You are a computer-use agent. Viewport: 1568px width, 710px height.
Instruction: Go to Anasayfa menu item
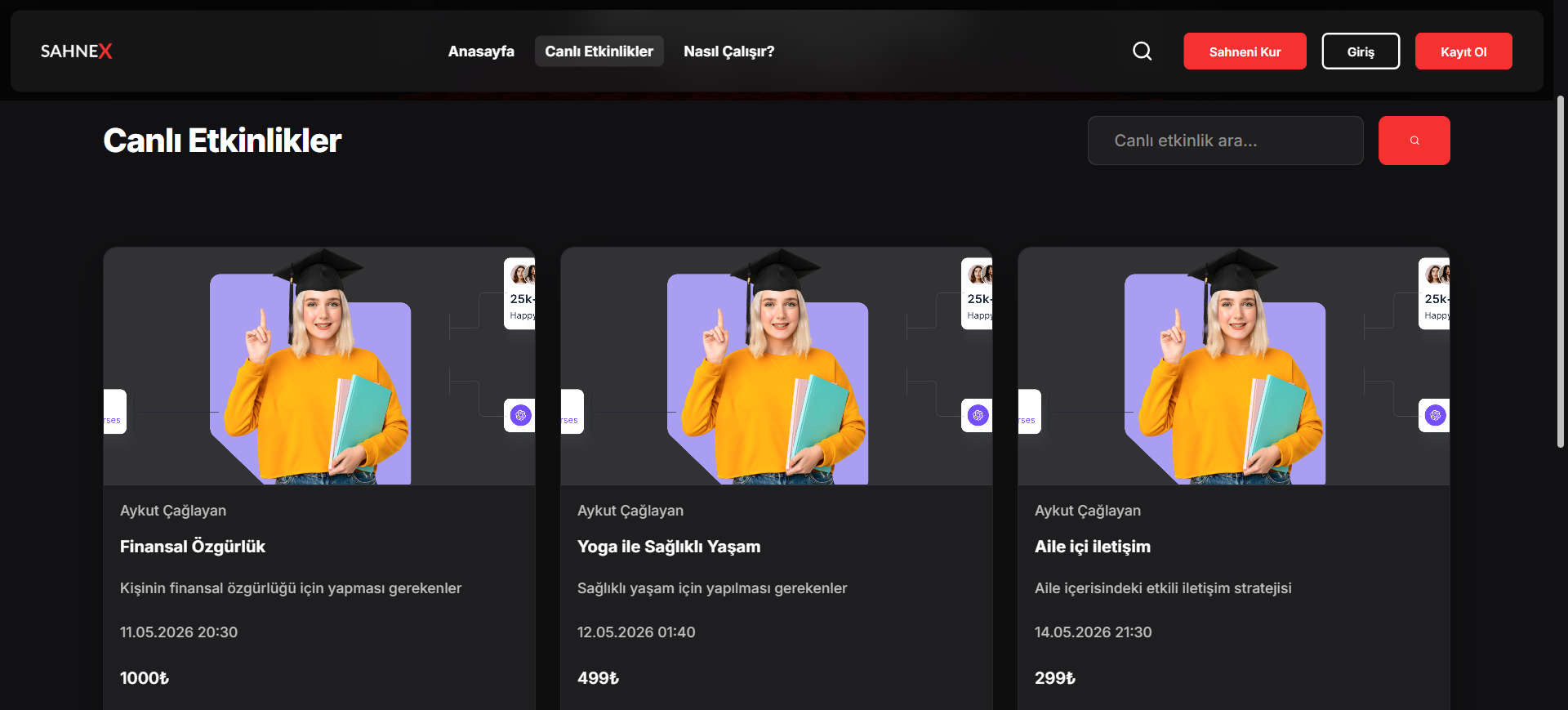point(481,51)
